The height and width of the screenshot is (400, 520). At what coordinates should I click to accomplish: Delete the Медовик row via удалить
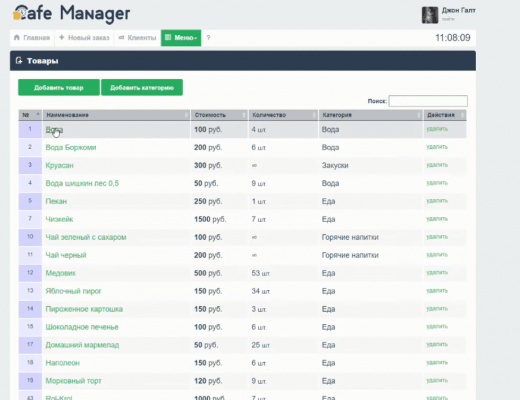pyautogui.click(x=437, y=273)
